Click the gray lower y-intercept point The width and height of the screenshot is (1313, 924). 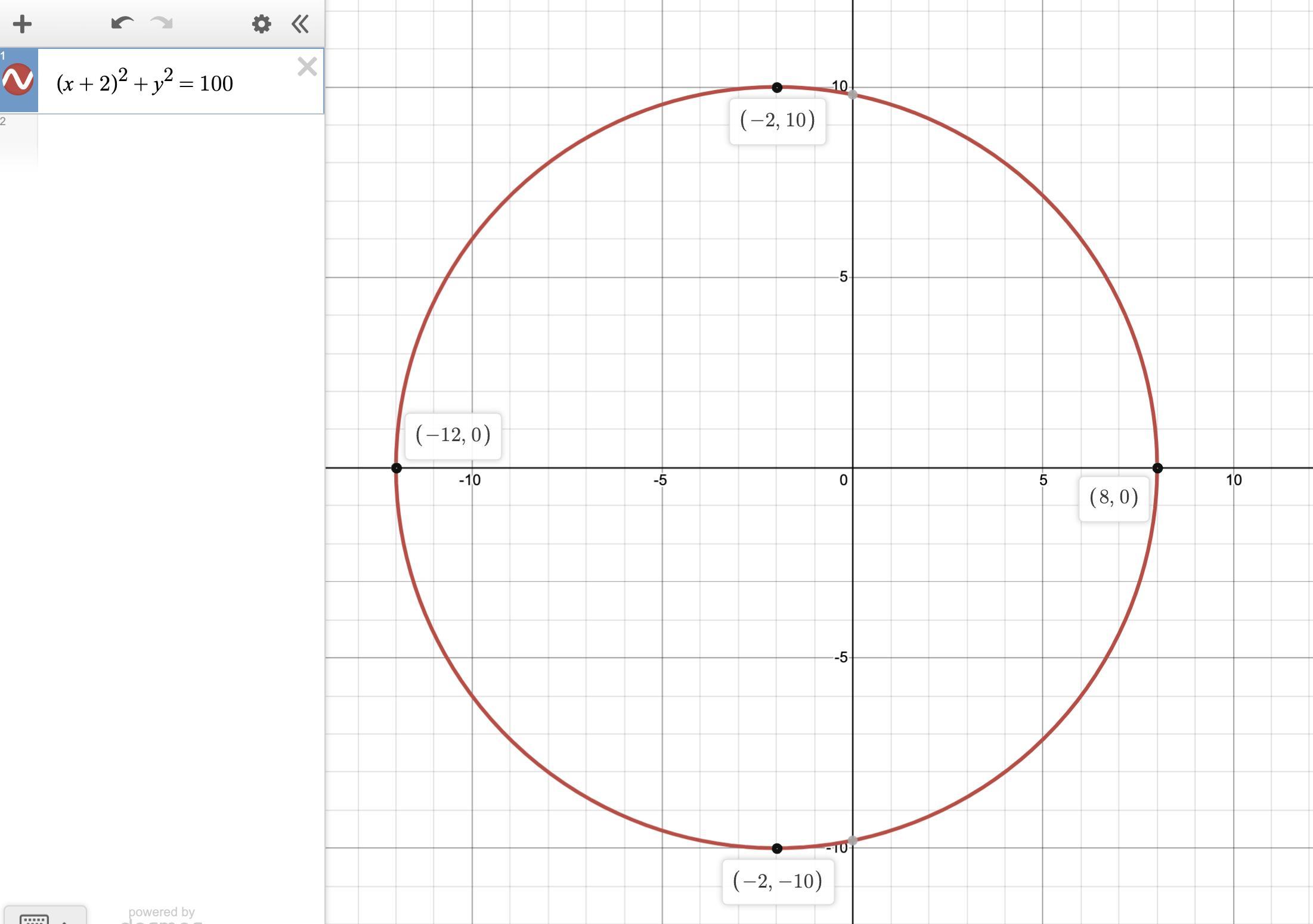[x=853, y=841]
